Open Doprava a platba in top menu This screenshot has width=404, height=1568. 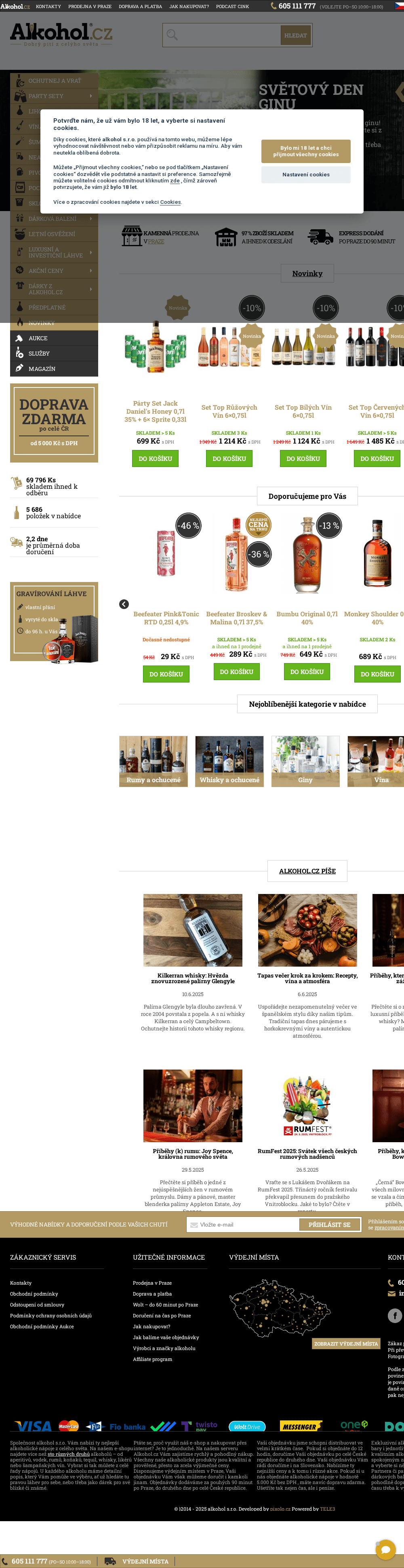140,7
